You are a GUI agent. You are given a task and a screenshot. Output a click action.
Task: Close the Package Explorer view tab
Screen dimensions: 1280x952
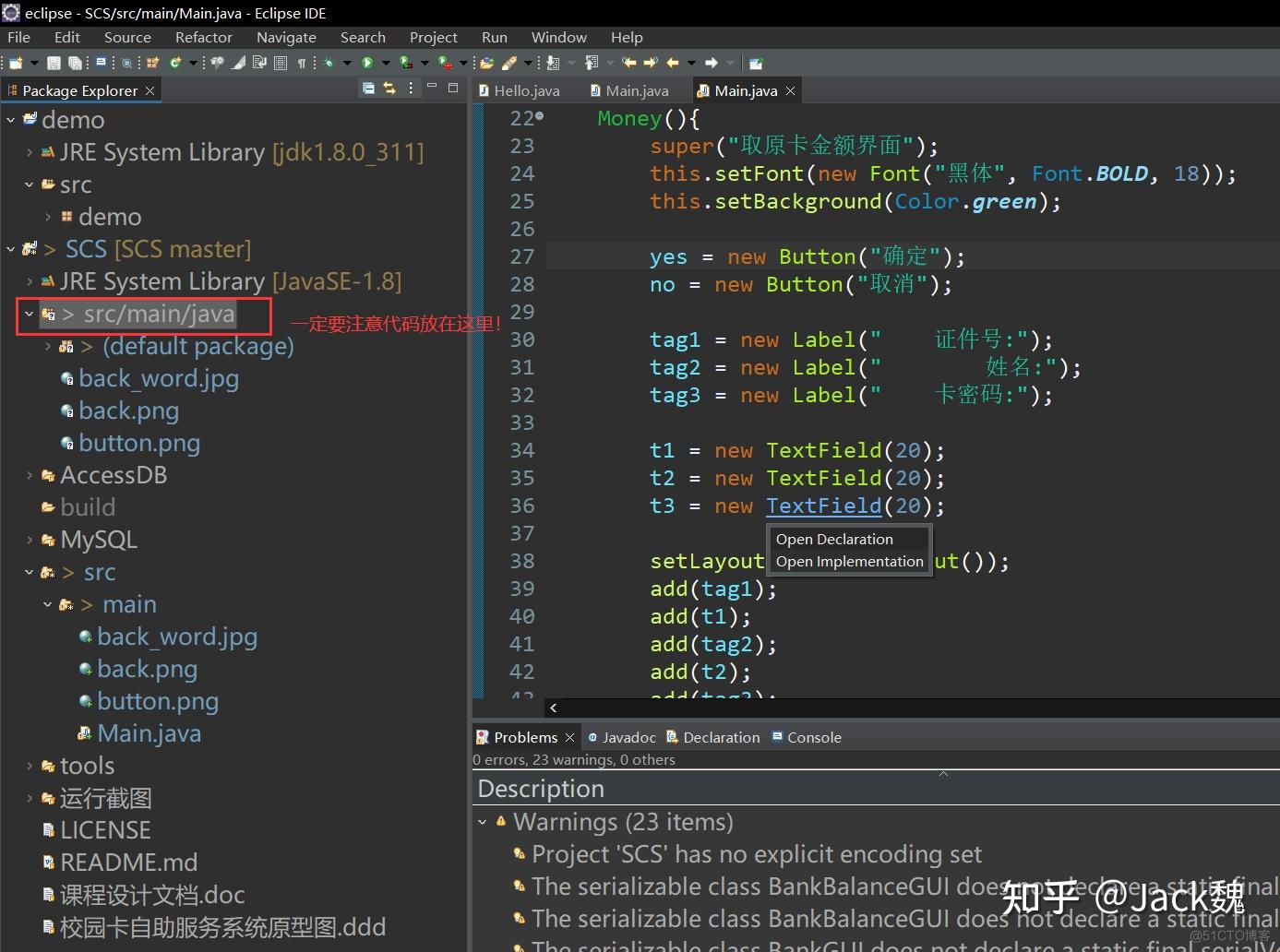tap(150, 90)
